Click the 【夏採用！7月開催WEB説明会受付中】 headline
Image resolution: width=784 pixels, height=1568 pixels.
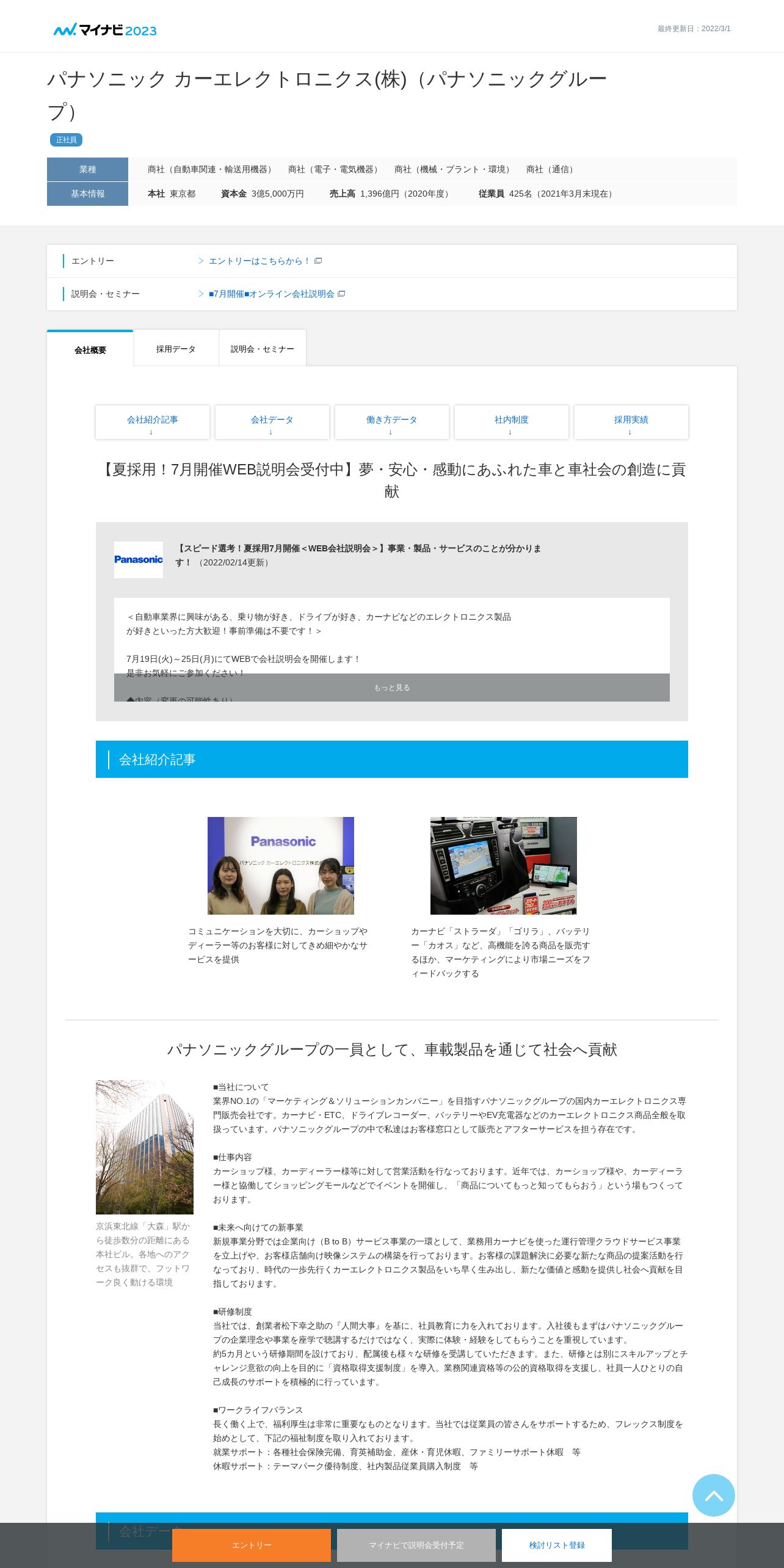pyautogui.click(x=392, y=480)
